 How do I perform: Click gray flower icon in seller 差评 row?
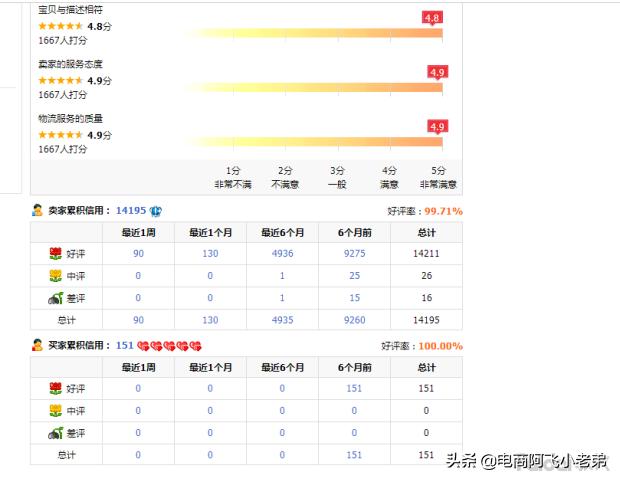tap(55, 298)
